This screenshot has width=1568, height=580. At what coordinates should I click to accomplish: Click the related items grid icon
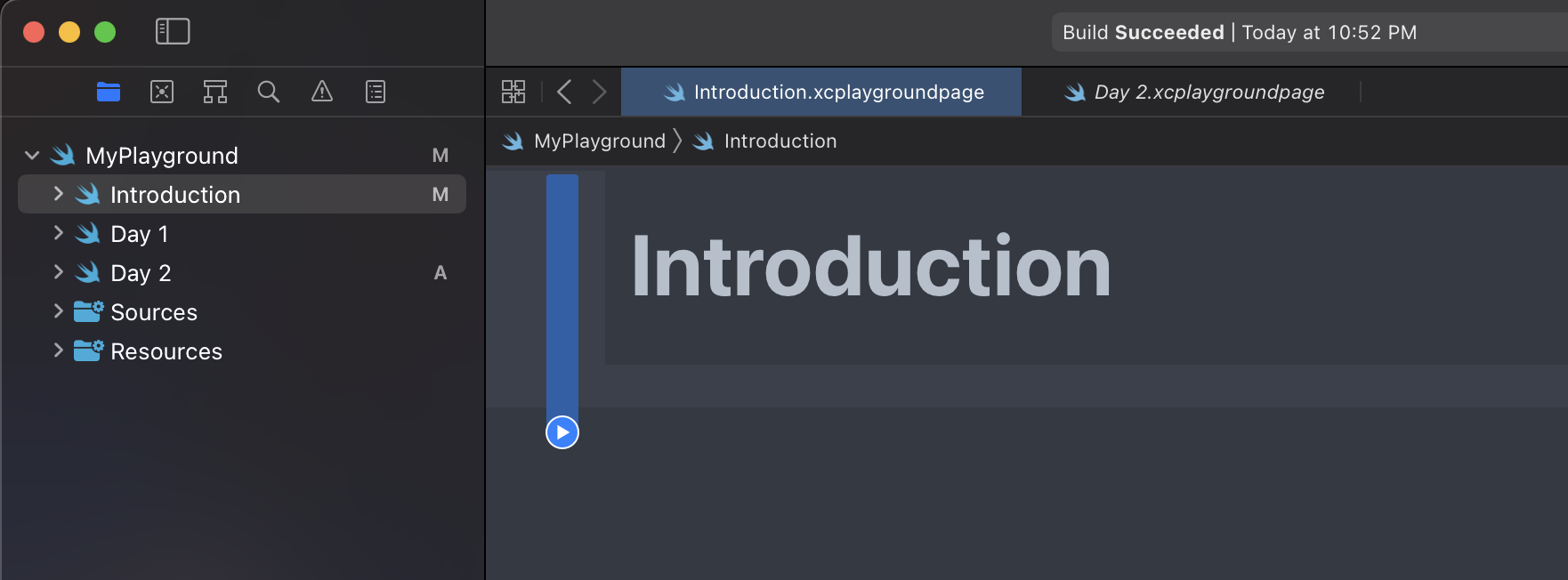pyautogui.click(x=513, y=92)
